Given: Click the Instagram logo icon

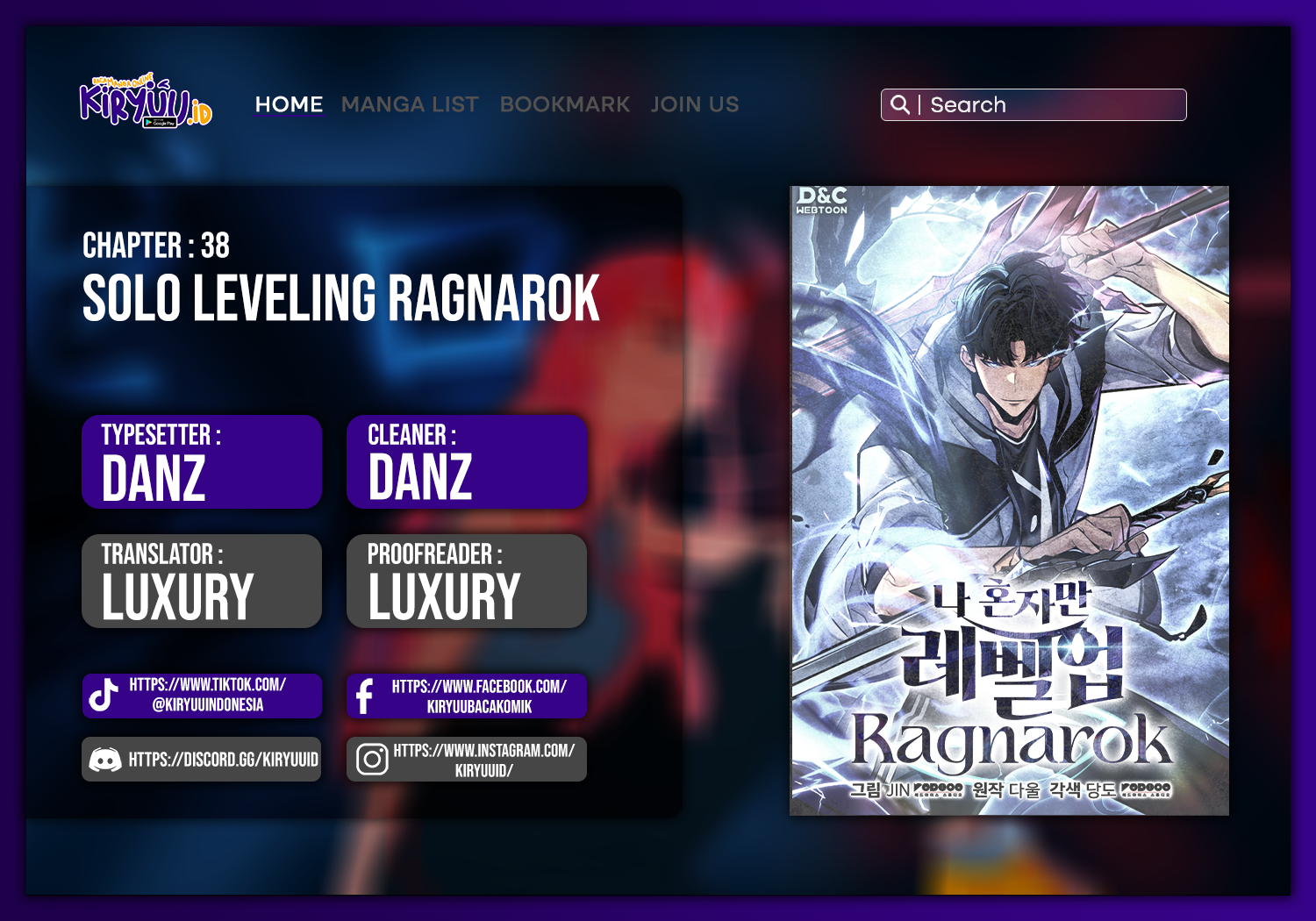Looking at the screenshot, I should 372,760.
